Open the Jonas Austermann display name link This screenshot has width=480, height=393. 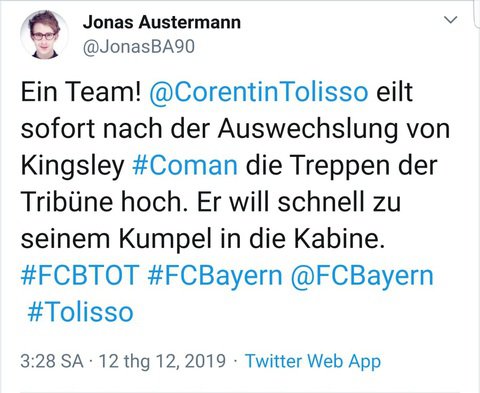pyautogui.click(x=162, y=23)
